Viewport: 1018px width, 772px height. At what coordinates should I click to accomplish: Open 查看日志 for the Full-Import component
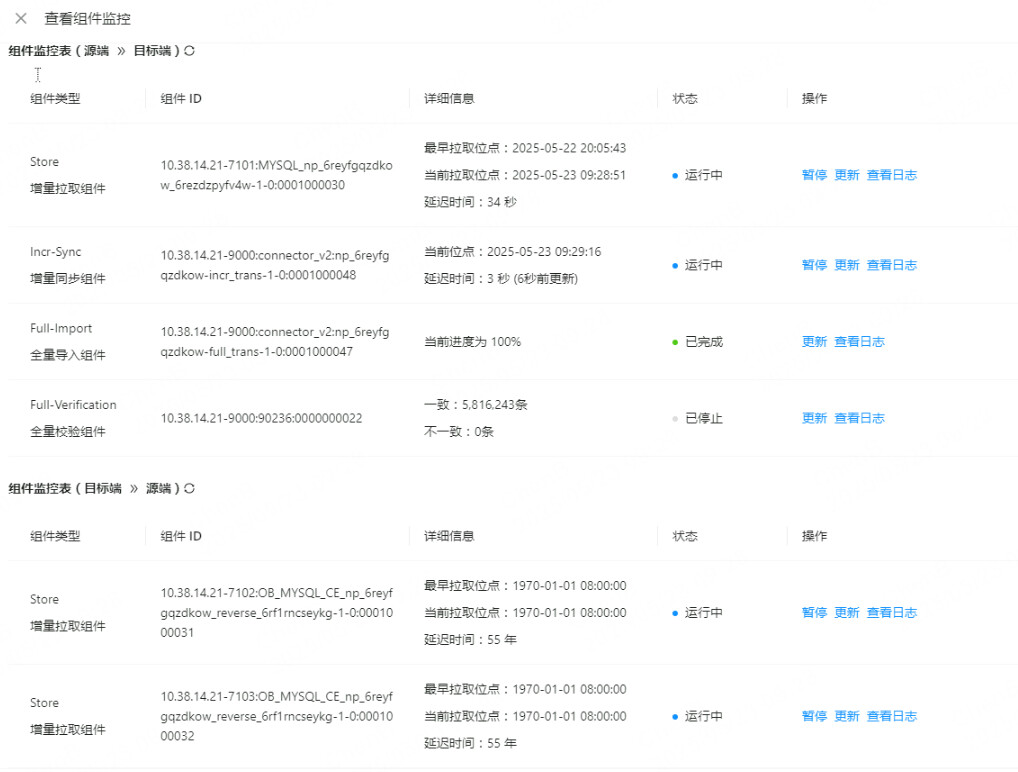coord(859,342)
